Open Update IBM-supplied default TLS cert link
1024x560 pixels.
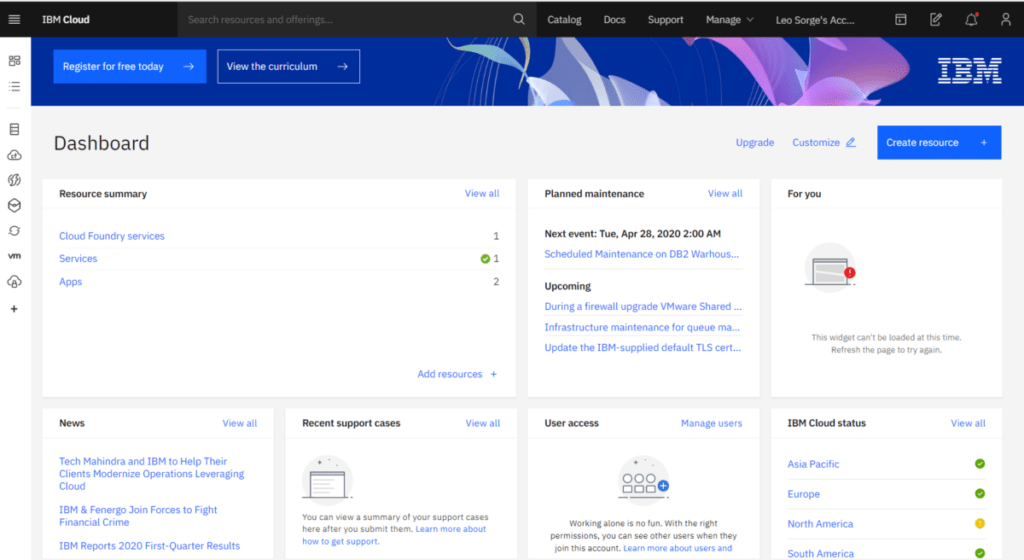click(643, 347)
